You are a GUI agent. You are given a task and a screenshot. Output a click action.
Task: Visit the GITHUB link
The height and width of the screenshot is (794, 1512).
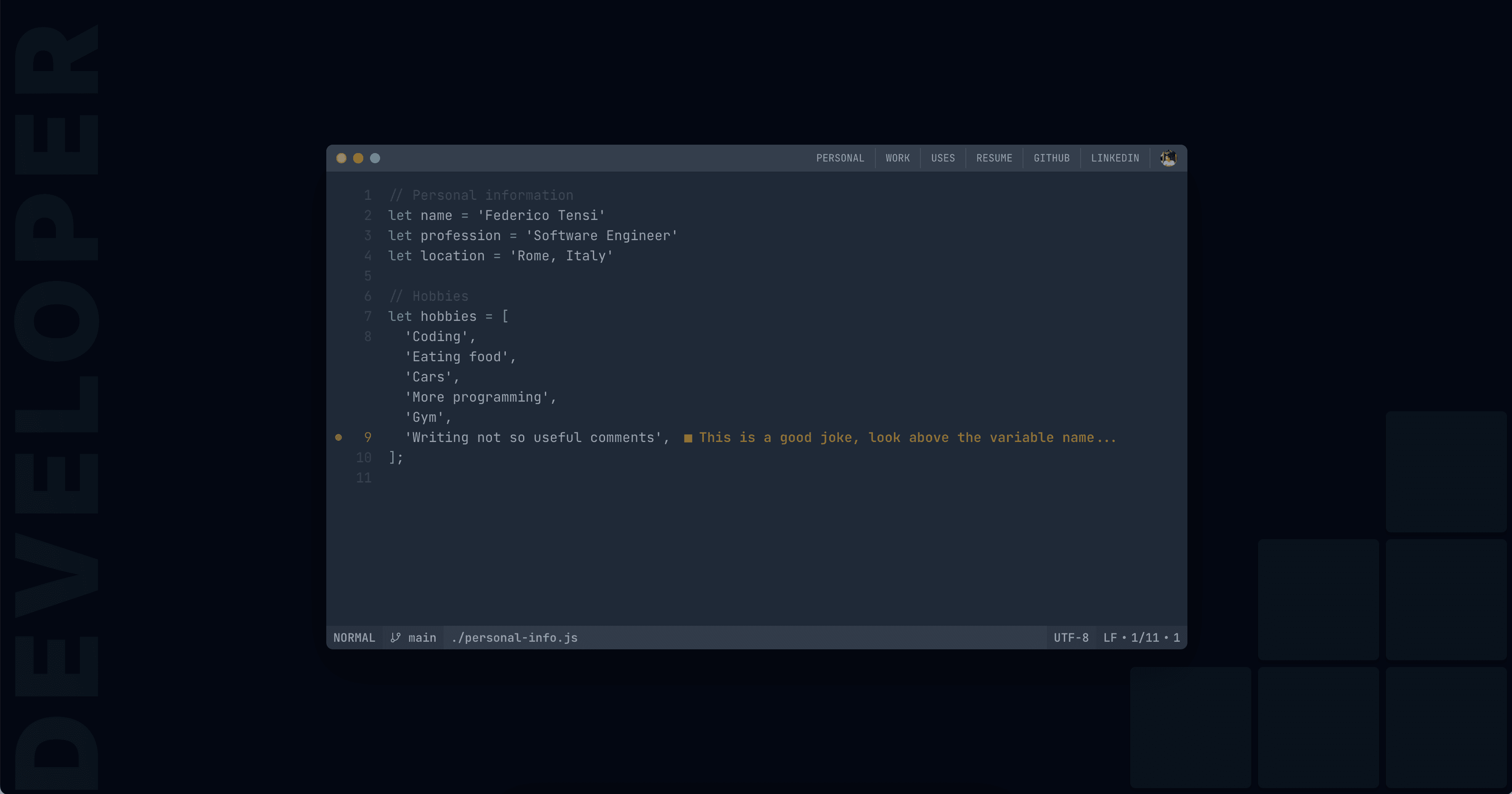1051,157
